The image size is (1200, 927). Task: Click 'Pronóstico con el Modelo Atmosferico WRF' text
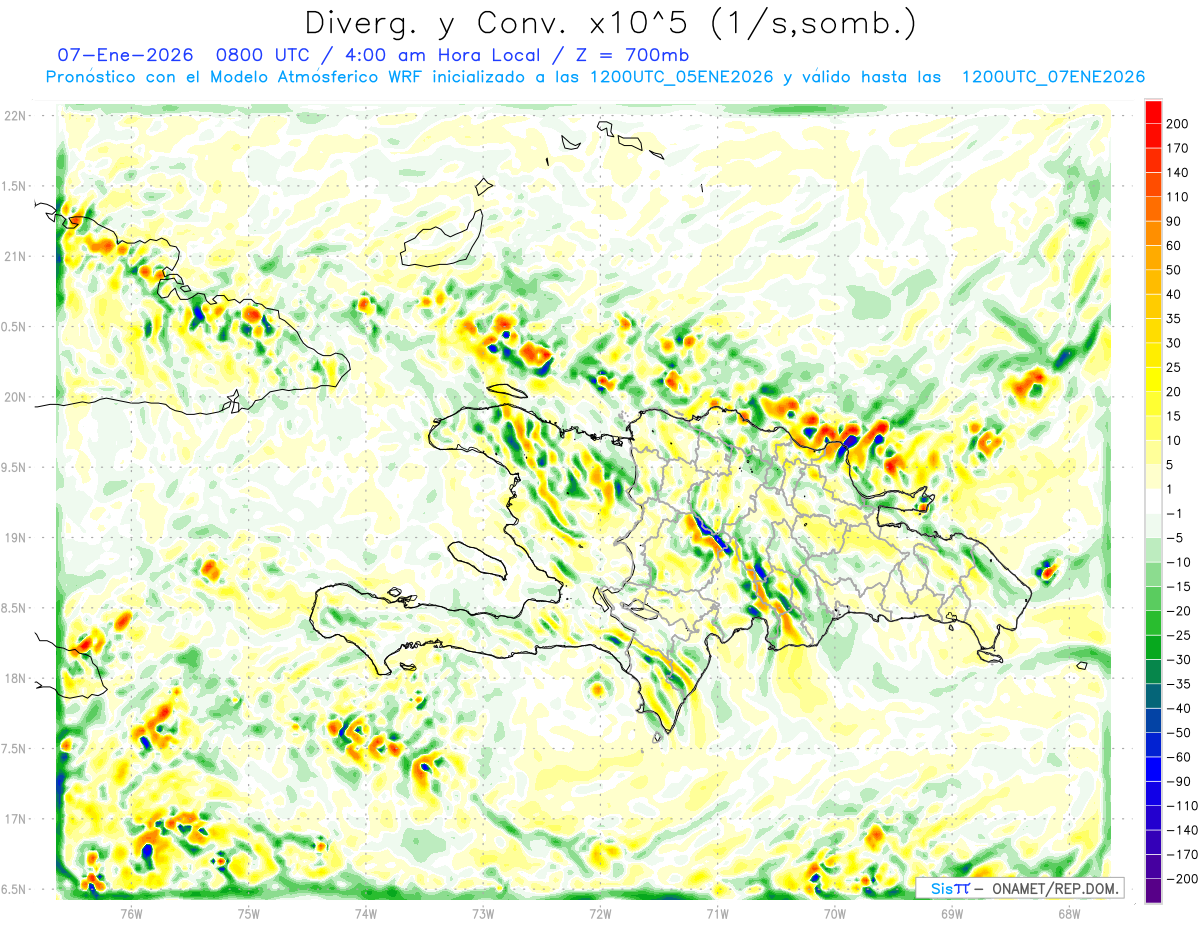tap(235, 77)
